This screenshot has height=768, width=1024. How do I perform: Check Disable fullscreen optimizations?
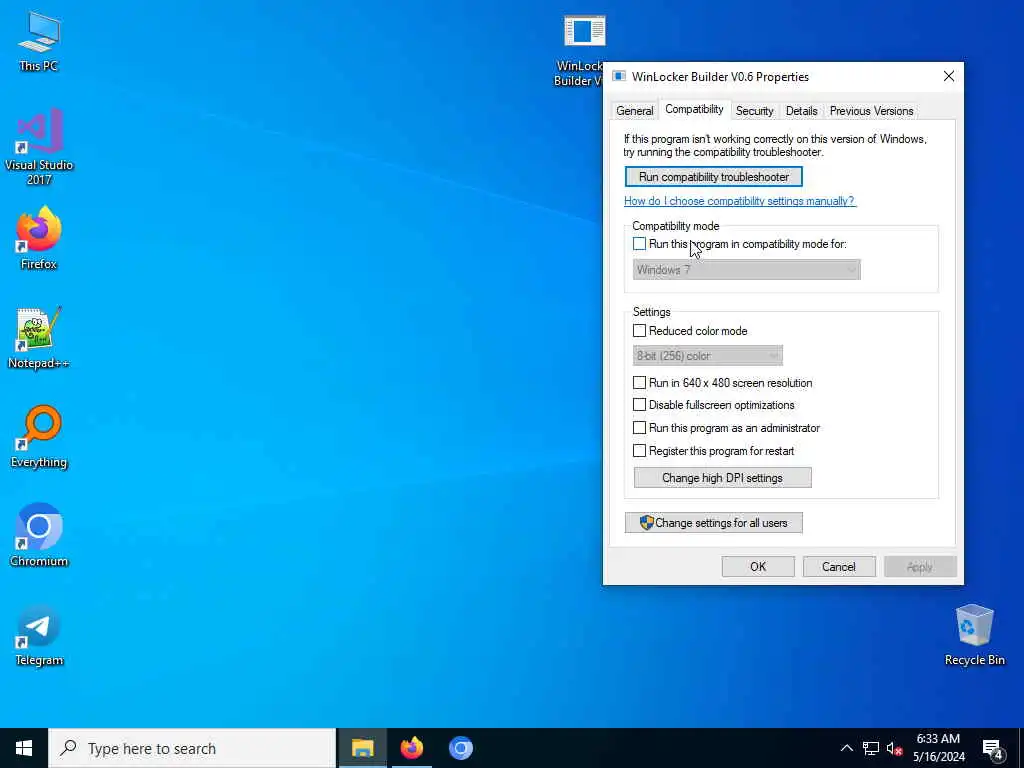[x=639, y=405]
